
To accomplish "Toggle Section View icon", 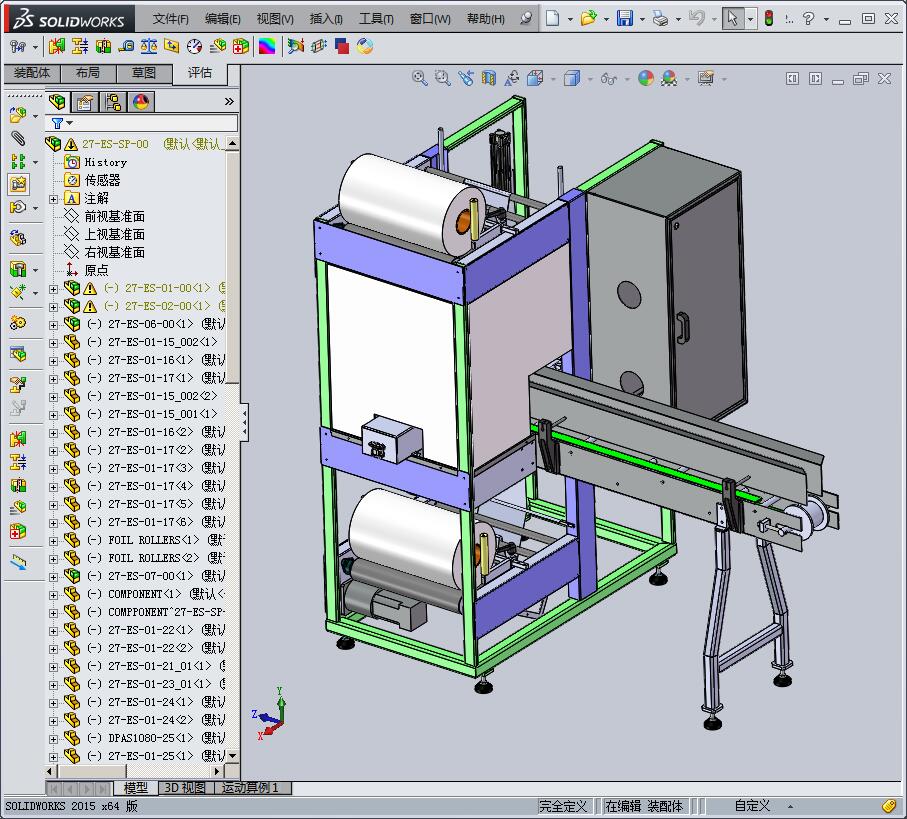I will tap(489, 78).
